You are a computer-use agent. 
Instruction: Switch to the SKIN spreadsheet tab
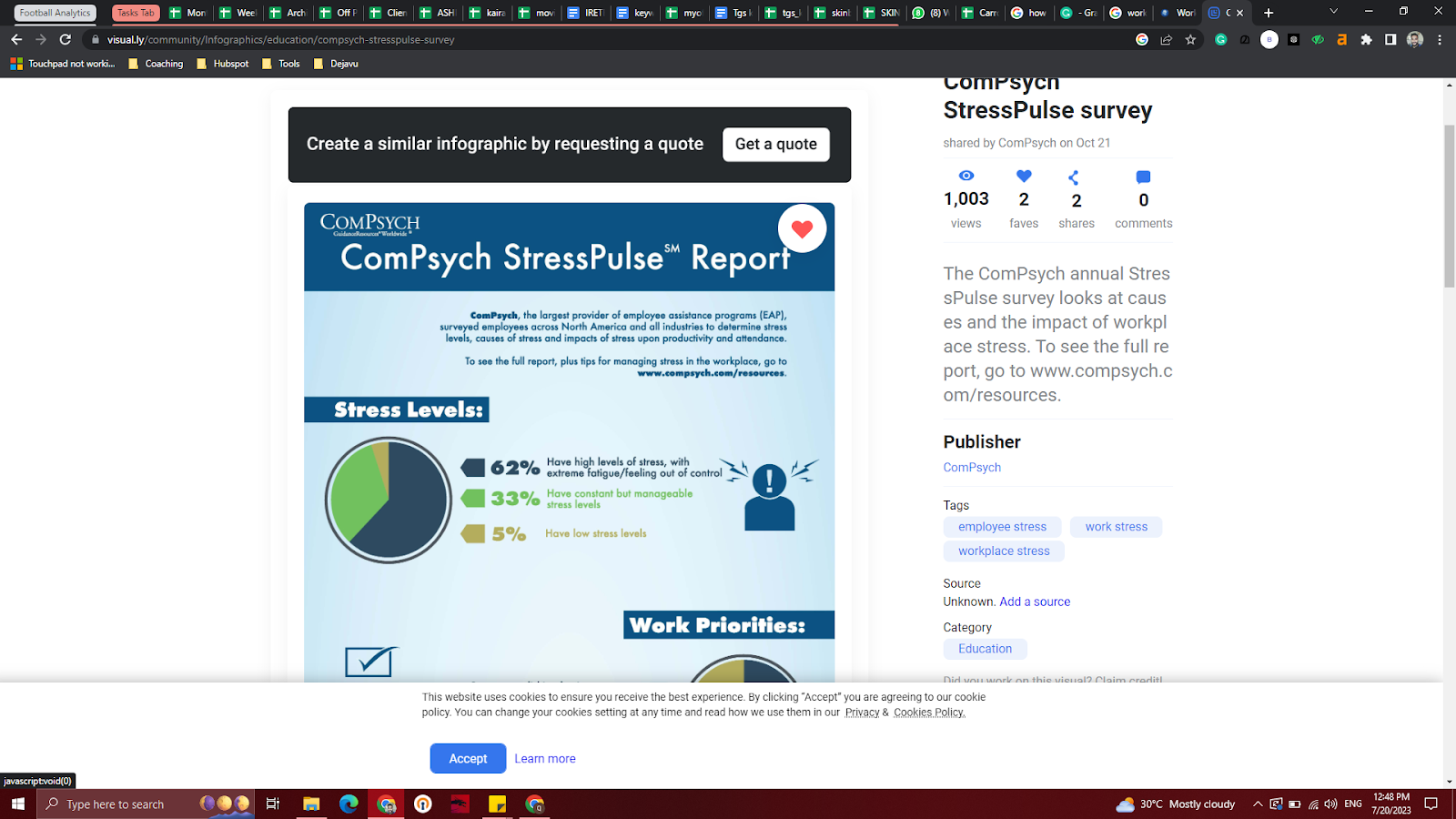click(881, 13)
